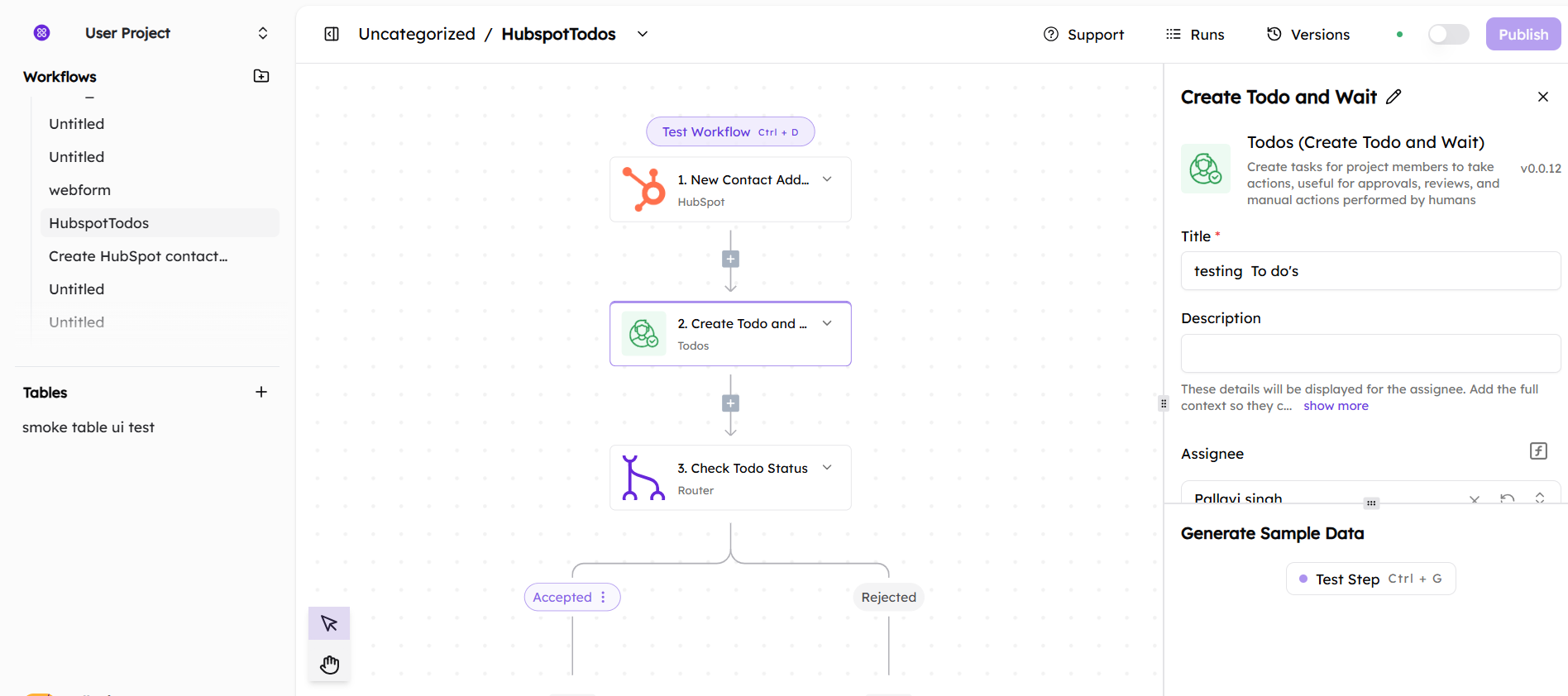Click the show more link

1336,406
